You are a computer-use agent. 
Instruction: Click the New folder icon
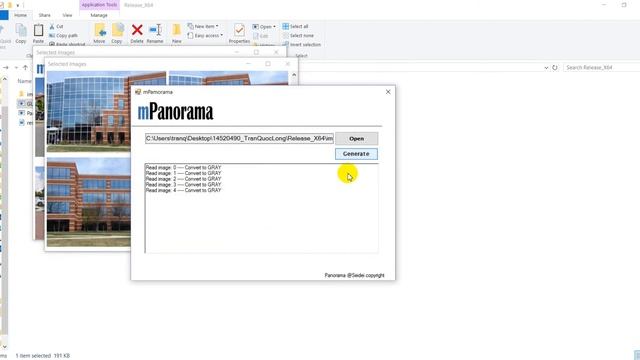tap(176, 33)
